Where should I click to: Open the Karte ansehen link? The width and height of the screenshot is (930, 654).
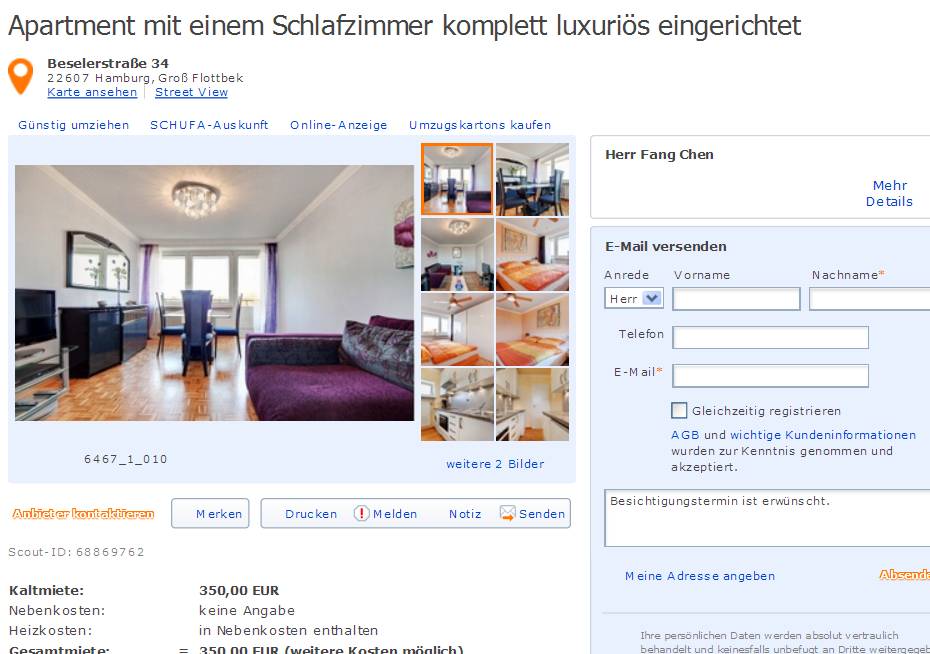tap(92, 92)
